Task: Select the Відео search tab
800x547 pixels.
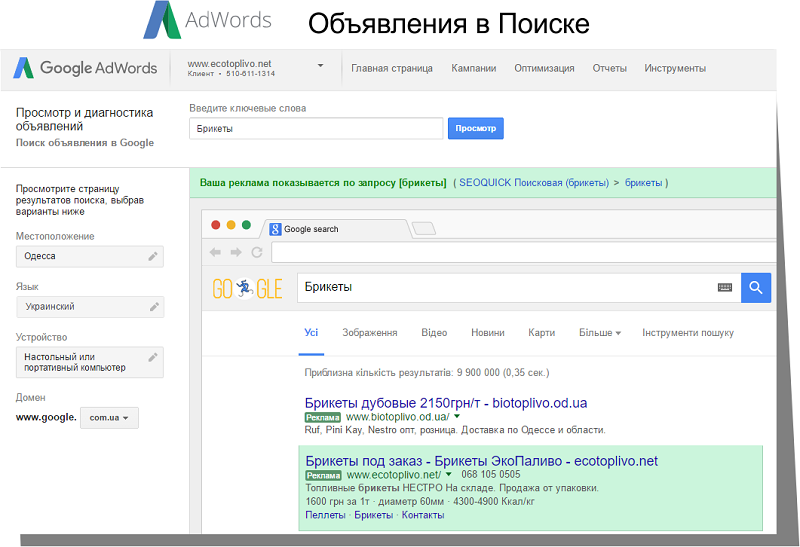Action: tap(434, 333)
